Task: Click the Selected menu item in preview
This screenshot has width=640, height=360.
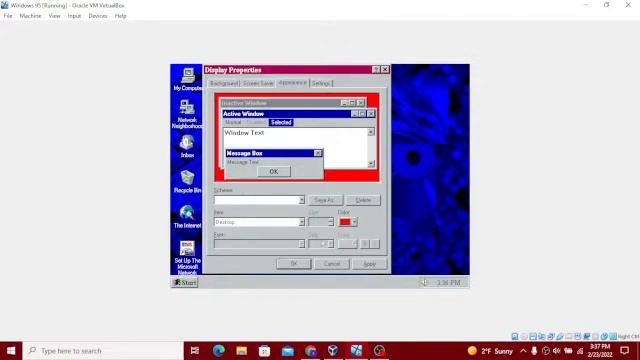Action: click(x=281, y=122)
